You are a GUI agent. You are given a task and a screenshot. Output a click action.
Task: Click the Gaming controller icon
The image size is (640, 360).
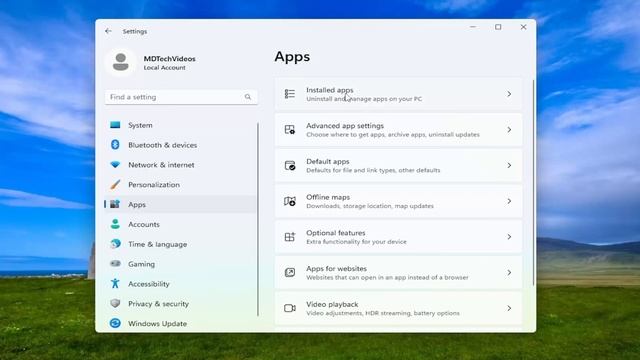(x=115, y=264)
